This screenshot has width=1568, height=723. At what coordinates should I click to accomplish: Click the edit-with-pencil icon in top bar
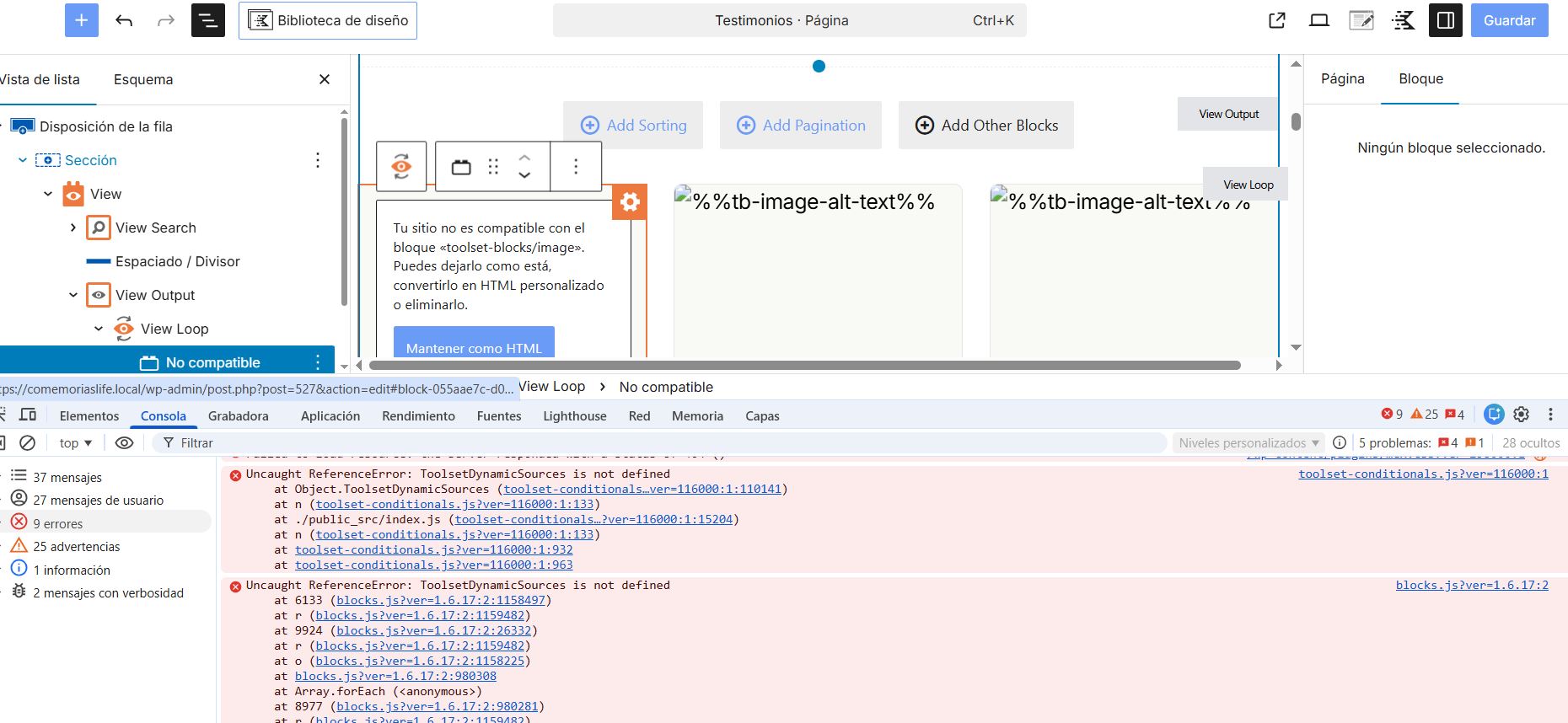coord(1361,20)
